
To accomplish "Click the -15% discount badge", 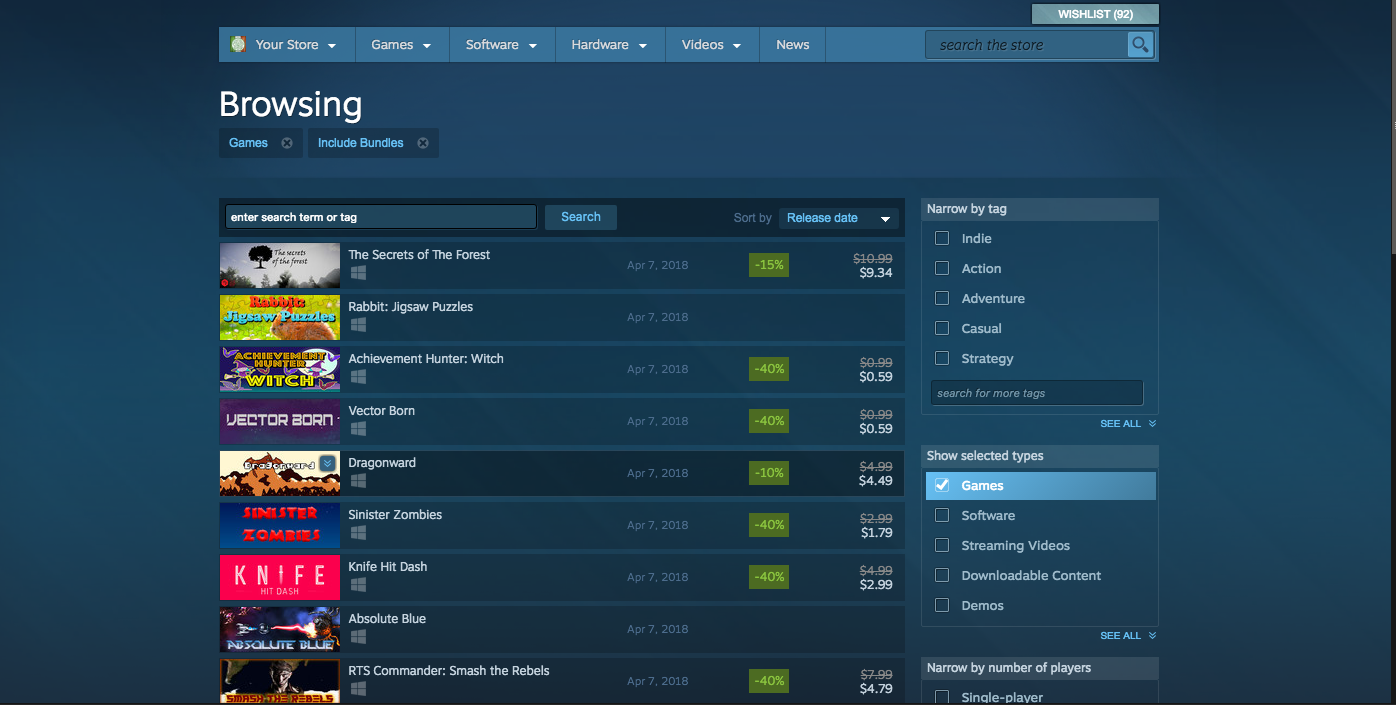I will click(x=769, y=265).
